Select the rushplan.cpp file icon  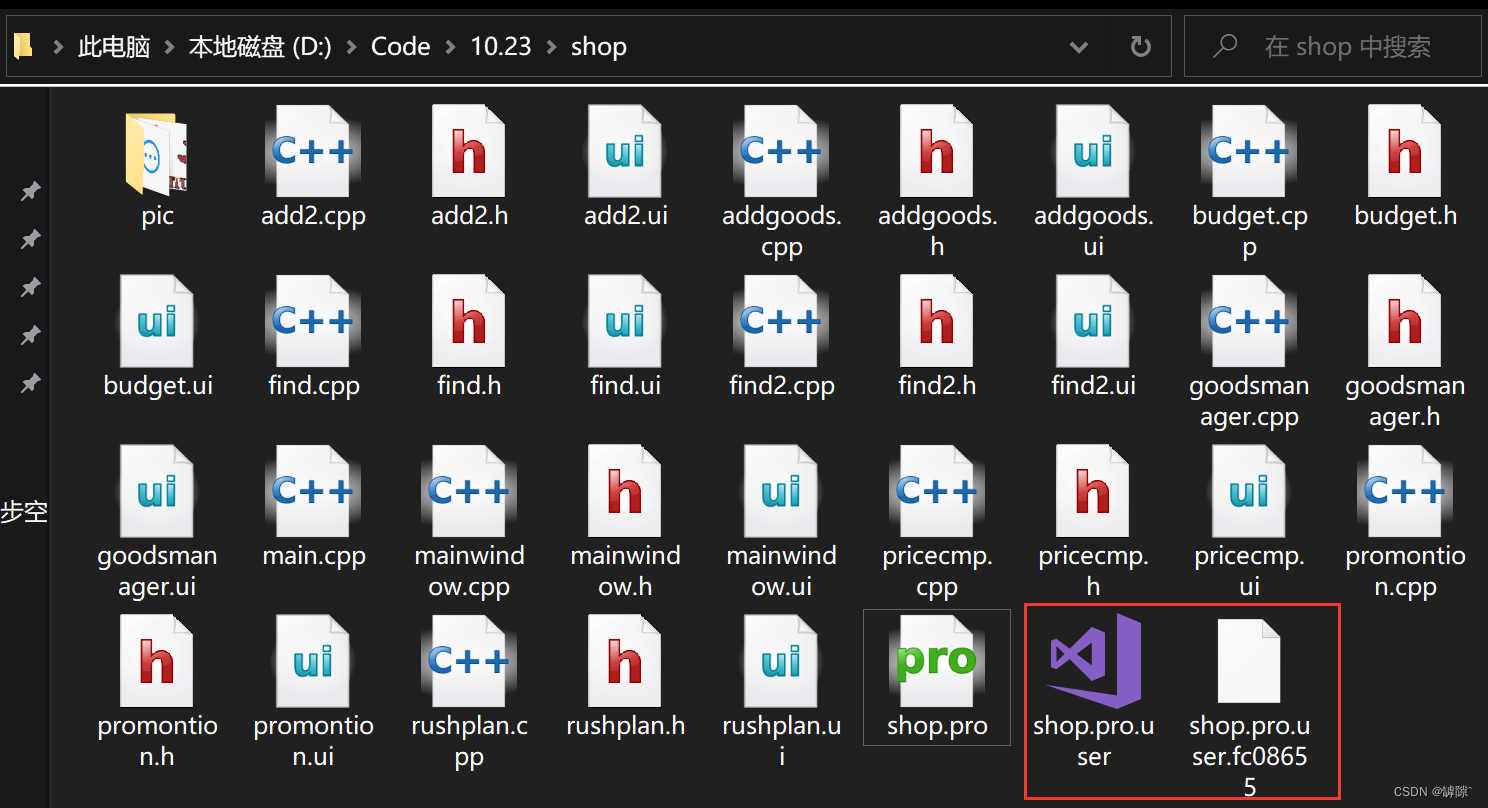(469, 662)
